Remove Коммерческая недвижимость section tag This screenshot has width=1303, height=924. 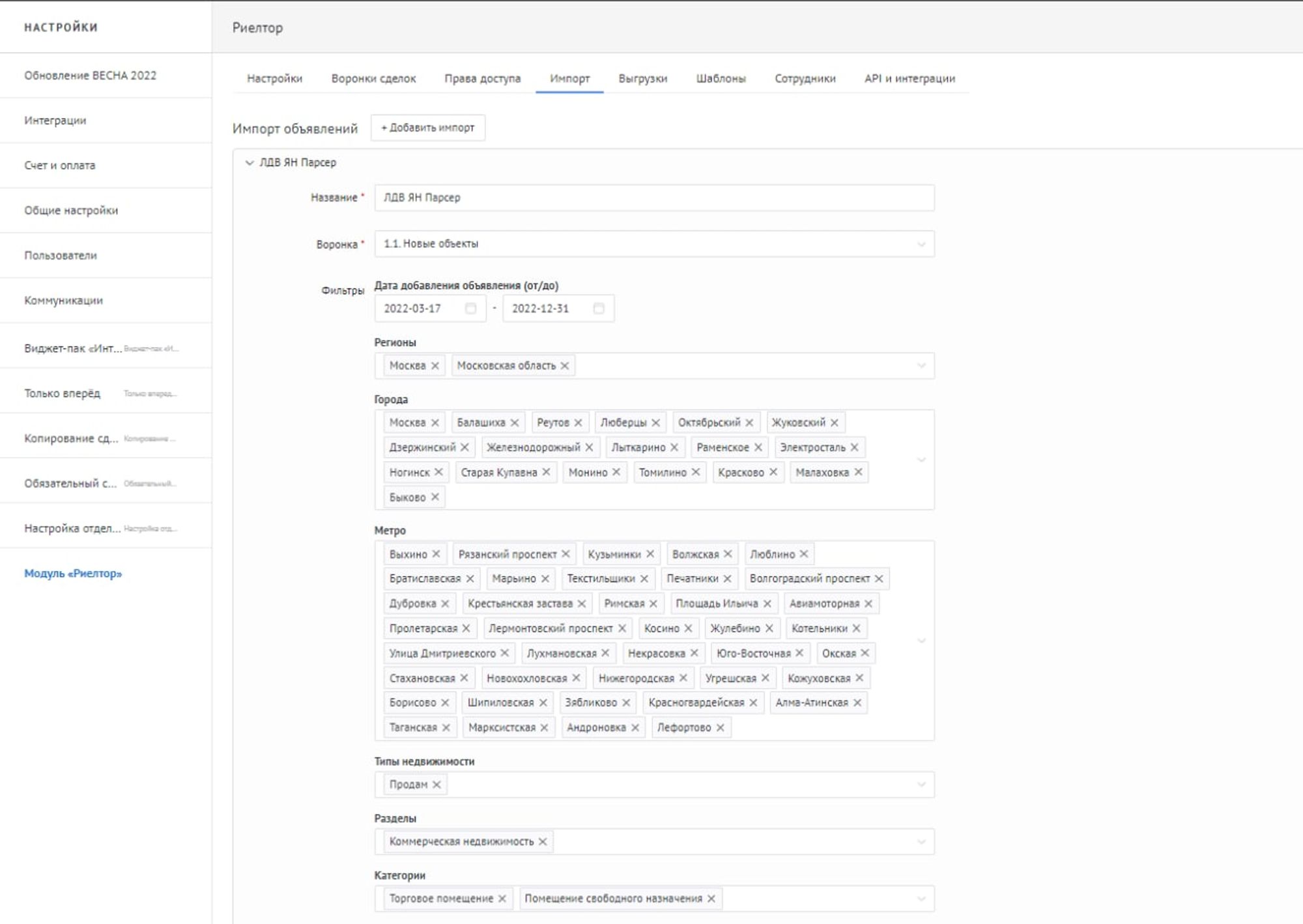pos(543,841)
